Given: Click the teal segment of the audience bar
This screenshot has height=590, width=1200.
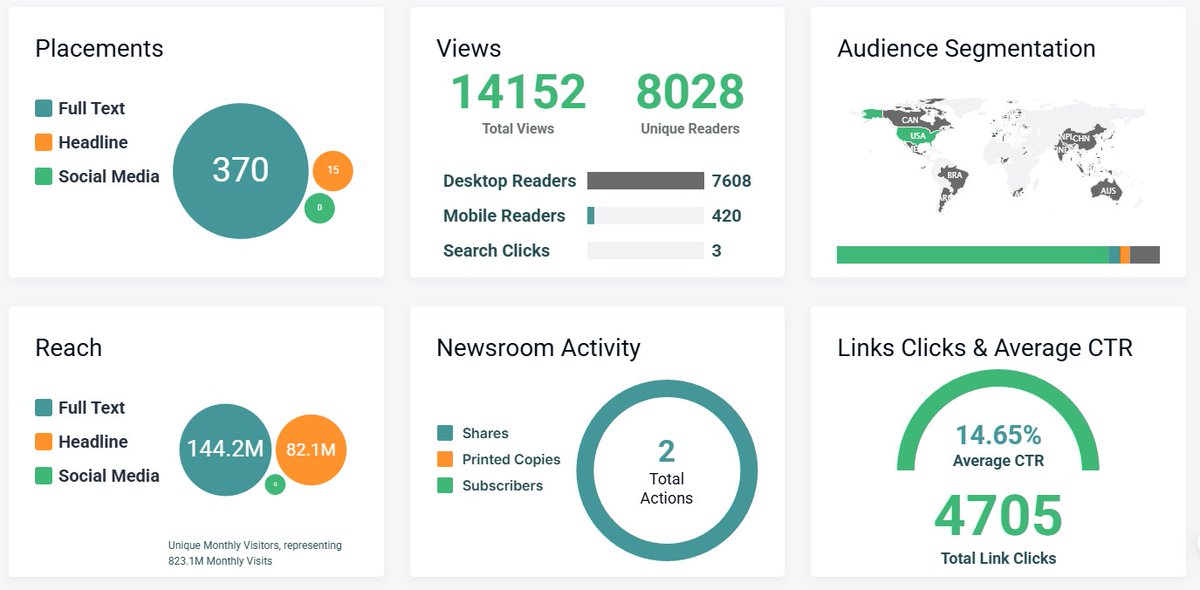Looking at the screenshot, I should 1115,255.
